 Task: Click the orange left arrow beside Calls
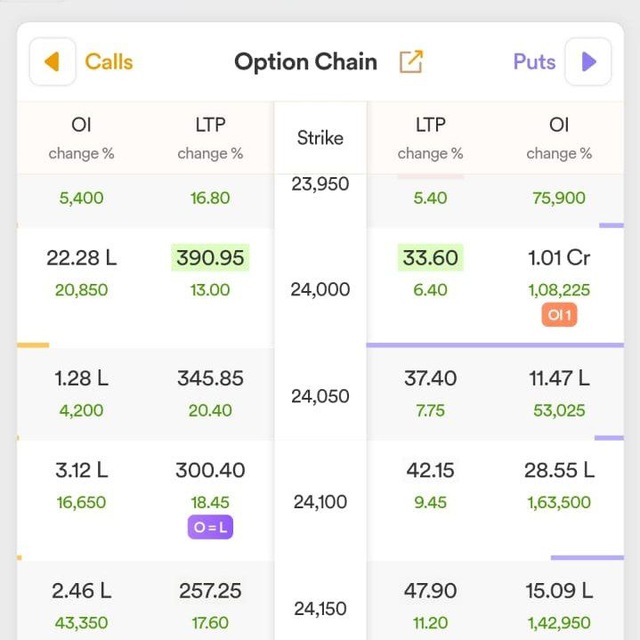52,62
